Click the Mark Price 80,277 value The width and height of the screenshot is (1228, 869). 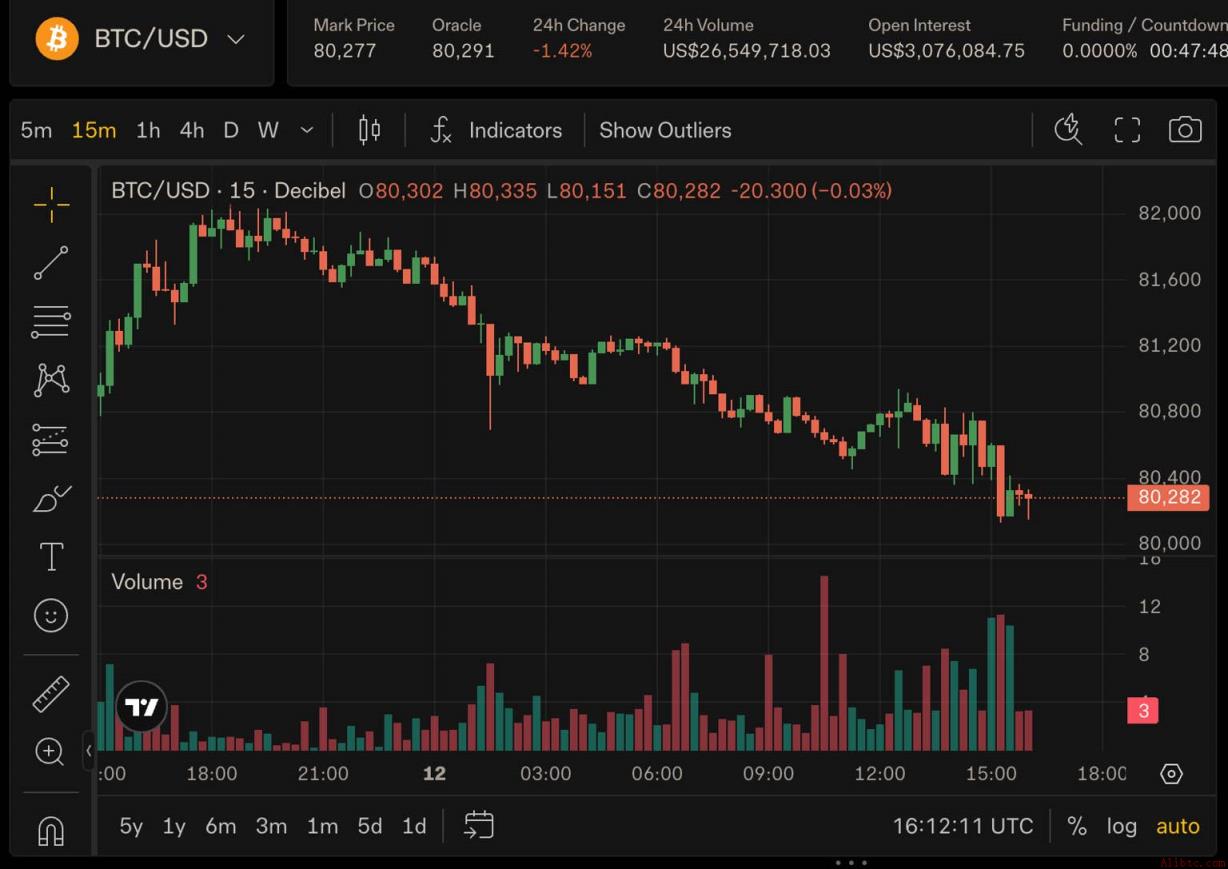coord(345,51)
